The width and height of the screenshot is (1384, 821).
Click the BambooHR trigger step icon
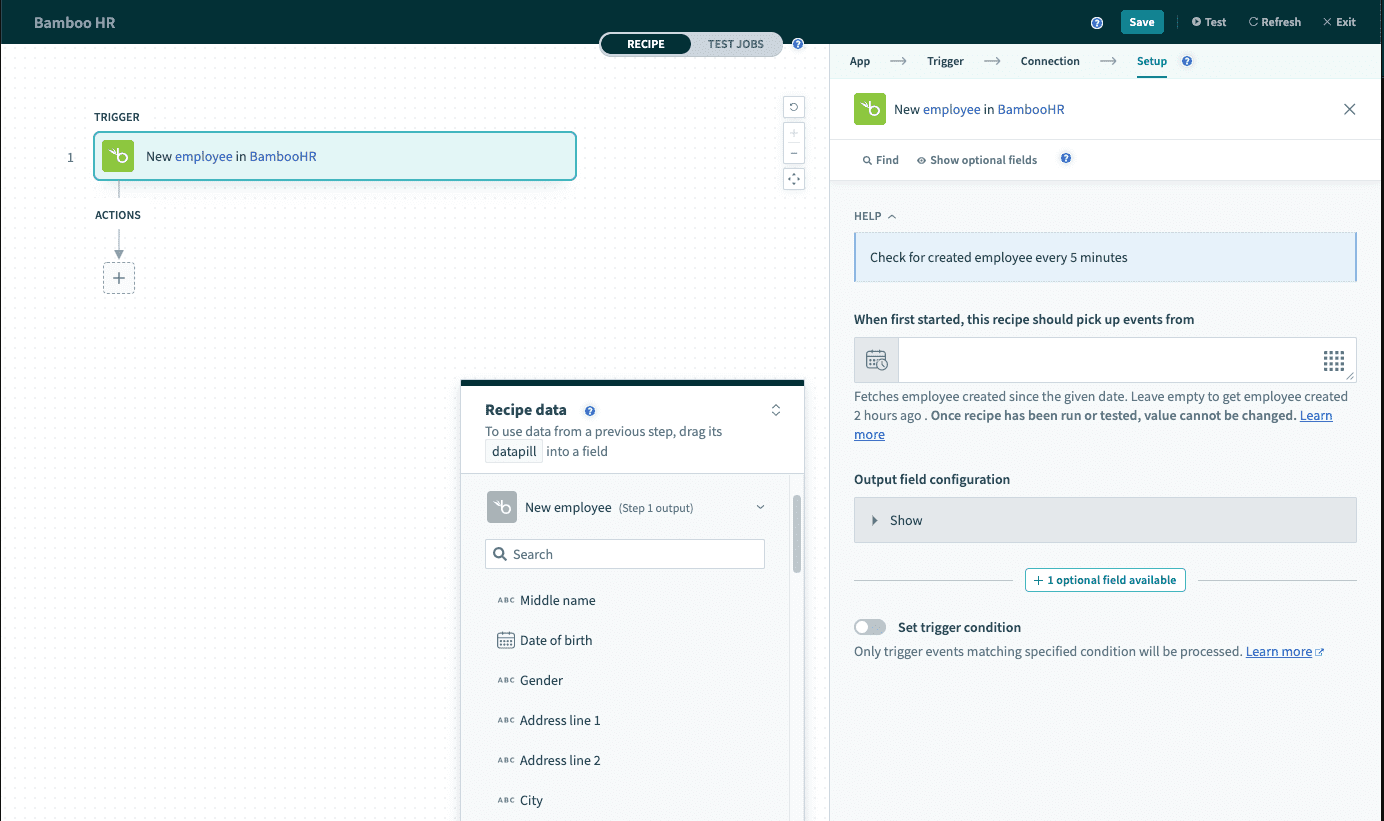coord(118,156)
